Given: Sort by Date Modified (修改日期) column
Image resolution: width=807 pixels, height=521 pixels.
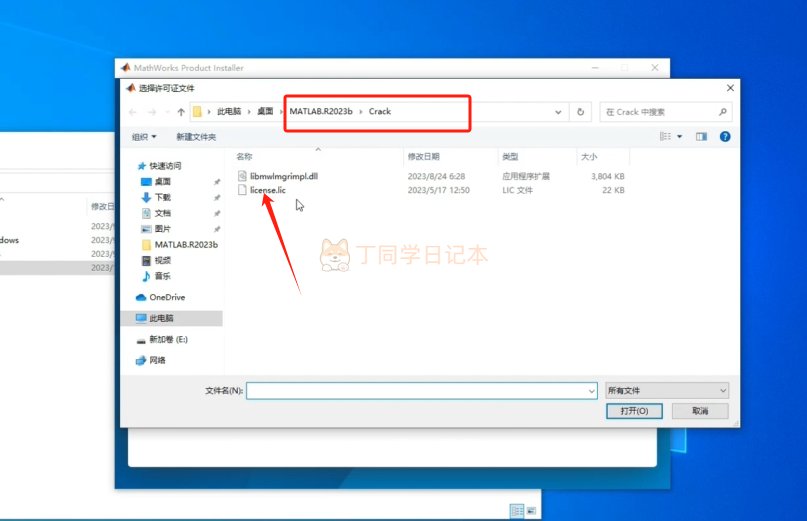Looking at the screenshot, I should [x=424, y=157].
